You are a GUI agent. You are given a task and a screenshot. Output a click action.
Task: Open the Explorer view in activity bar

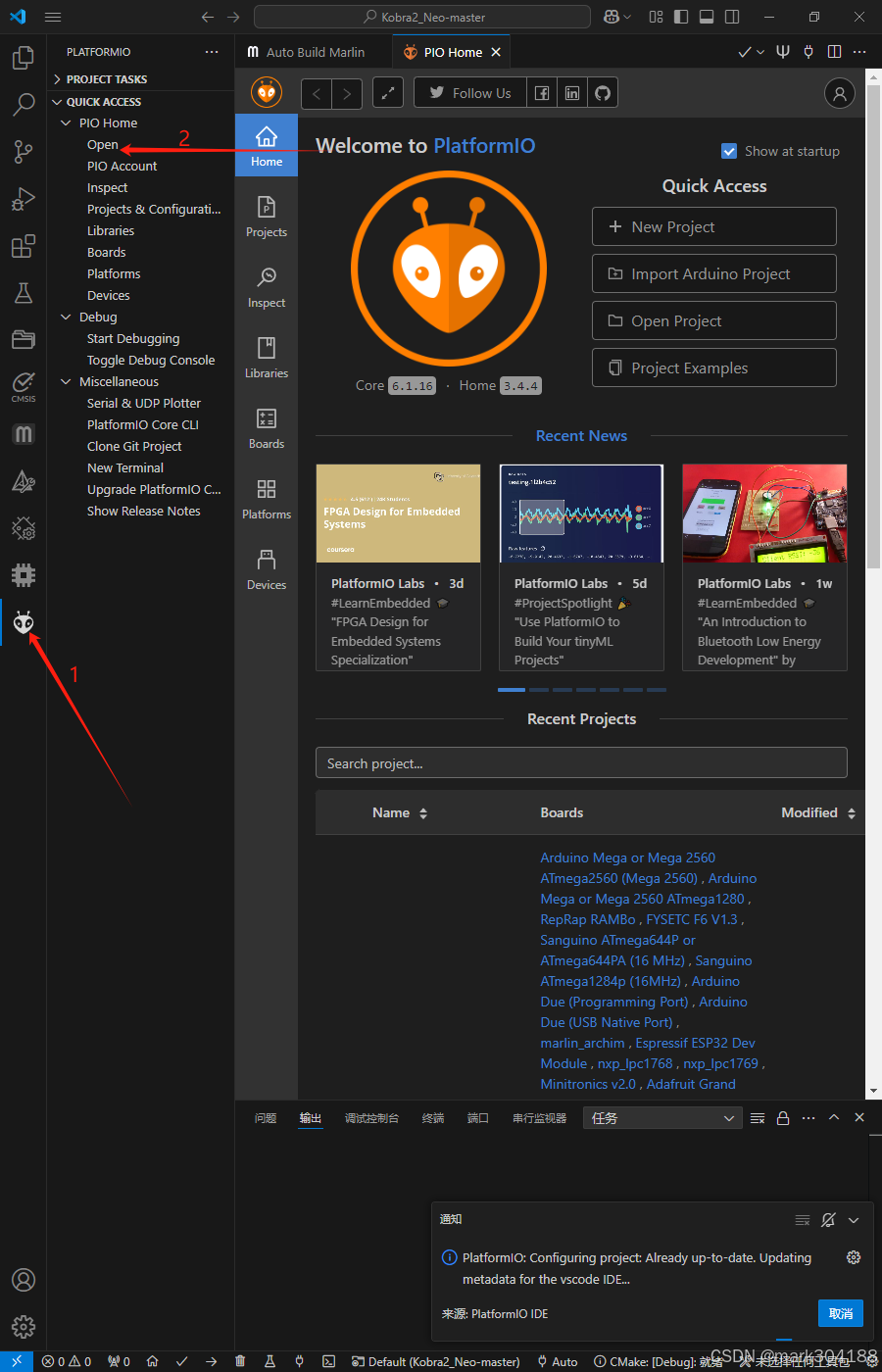tap(23, 58)
